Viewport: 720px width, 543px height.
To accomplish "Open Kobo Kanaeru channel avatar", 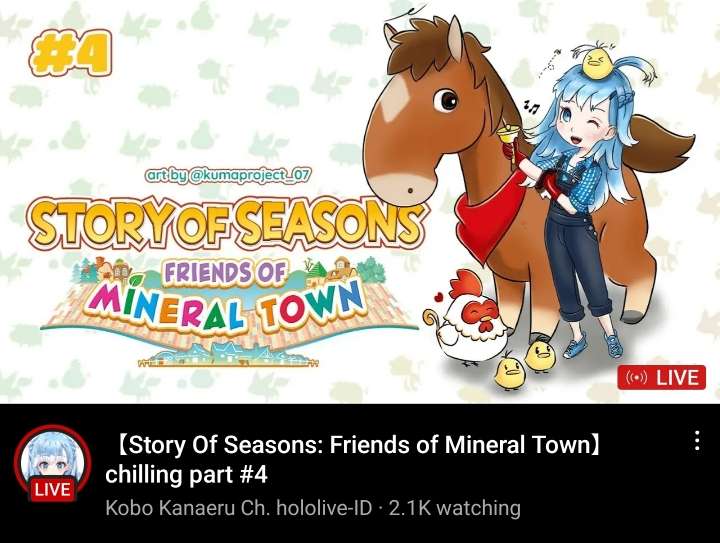I will click(52, 462).
